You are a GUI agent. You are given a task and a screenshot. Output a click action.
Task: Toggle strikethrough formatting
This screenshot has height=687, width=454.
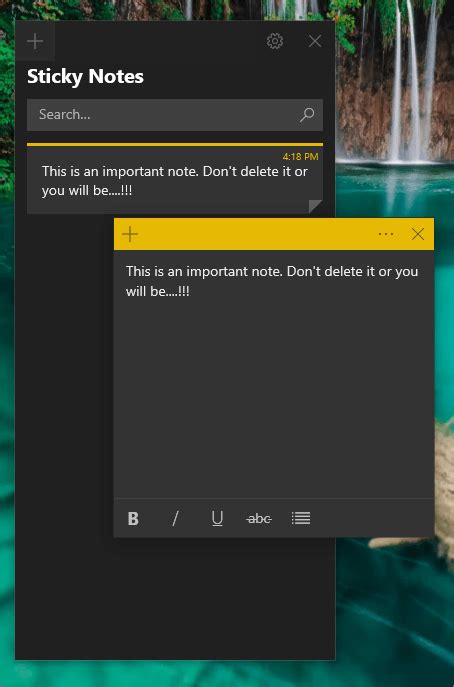coord(259,519)
